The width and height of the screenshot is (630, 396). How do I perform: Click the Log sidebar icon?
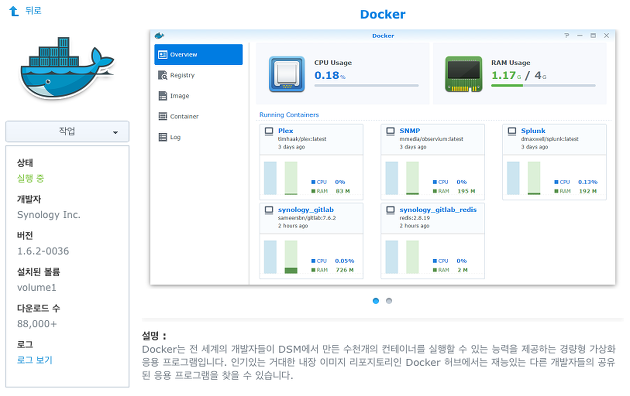tap(162, 137)
